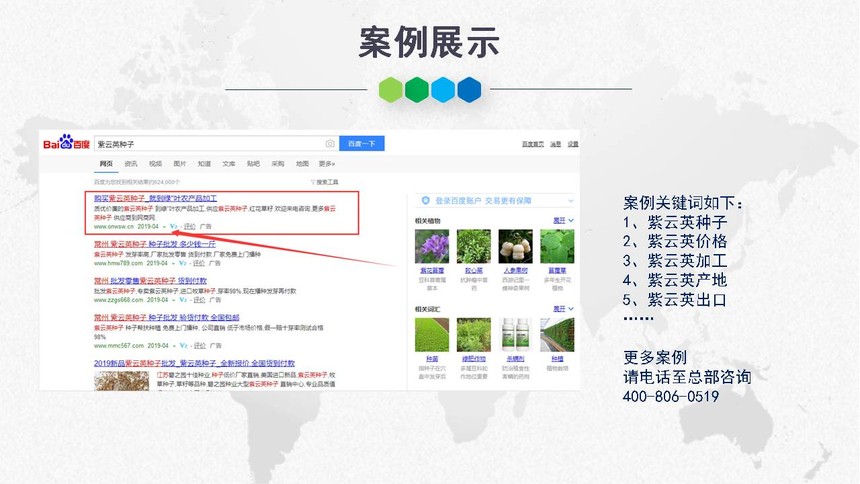This screenshot has height=484, width=860.
Task: Click the seed photo in 2019新品 result
Action: pos(121,381)
